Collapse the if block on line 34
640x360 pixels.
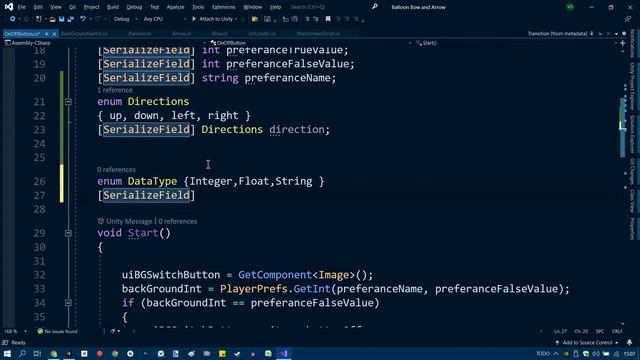69,303
